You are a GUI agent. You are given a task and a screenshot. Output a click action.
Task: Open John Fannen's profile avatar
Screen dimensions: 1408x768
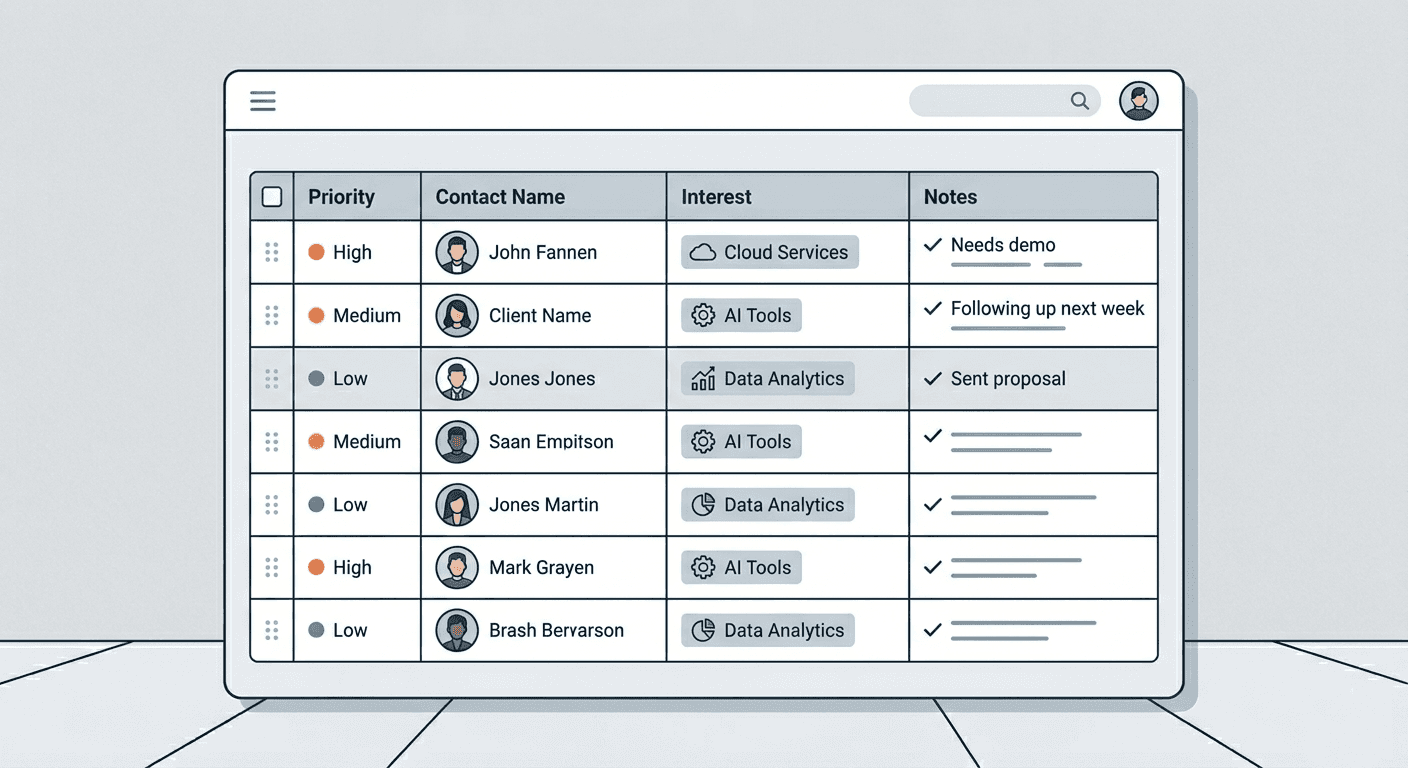(x=457, y=252)
